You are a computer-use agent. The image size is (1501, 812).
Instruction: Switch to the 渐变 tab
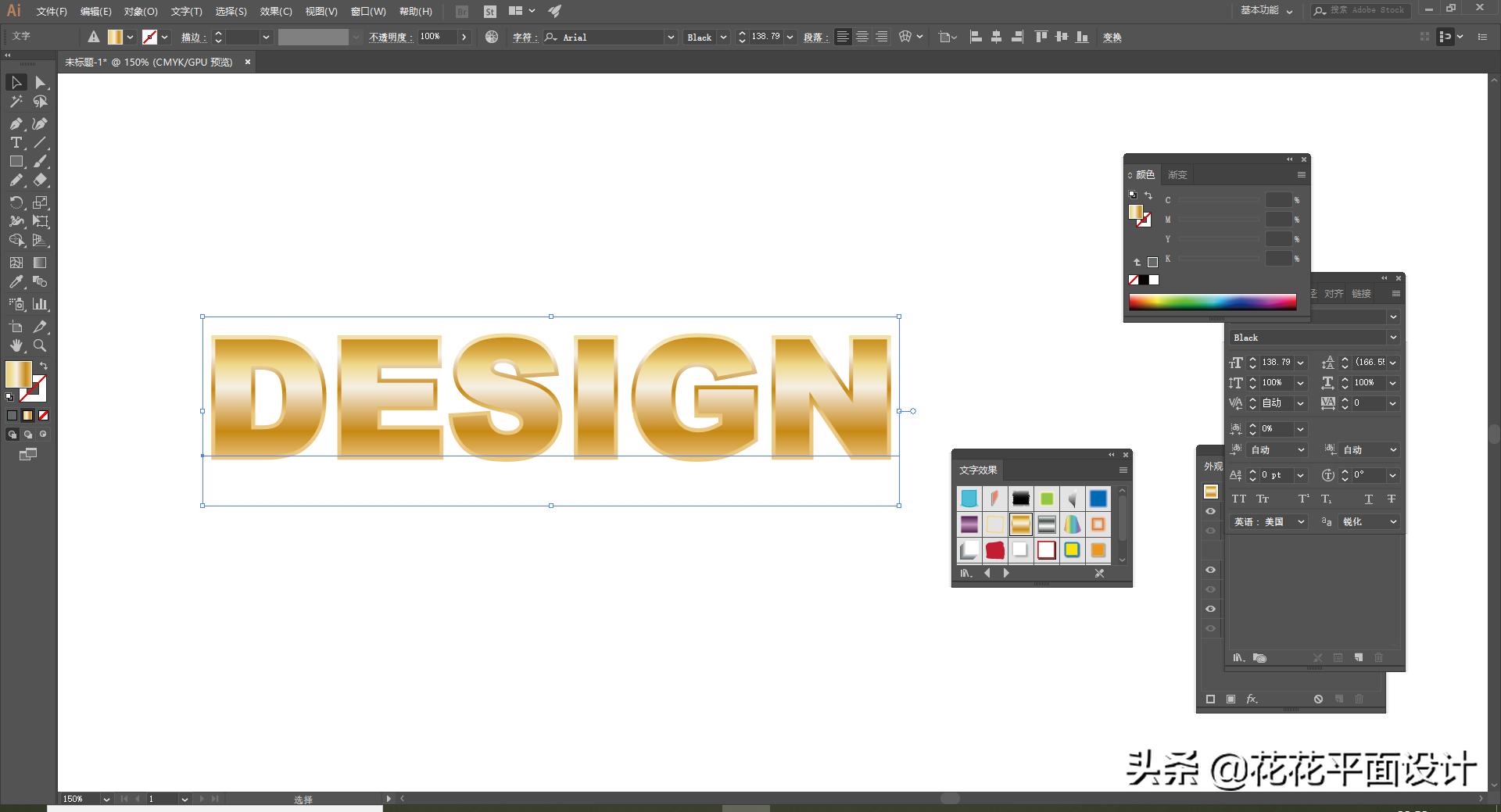point(1177,175)
